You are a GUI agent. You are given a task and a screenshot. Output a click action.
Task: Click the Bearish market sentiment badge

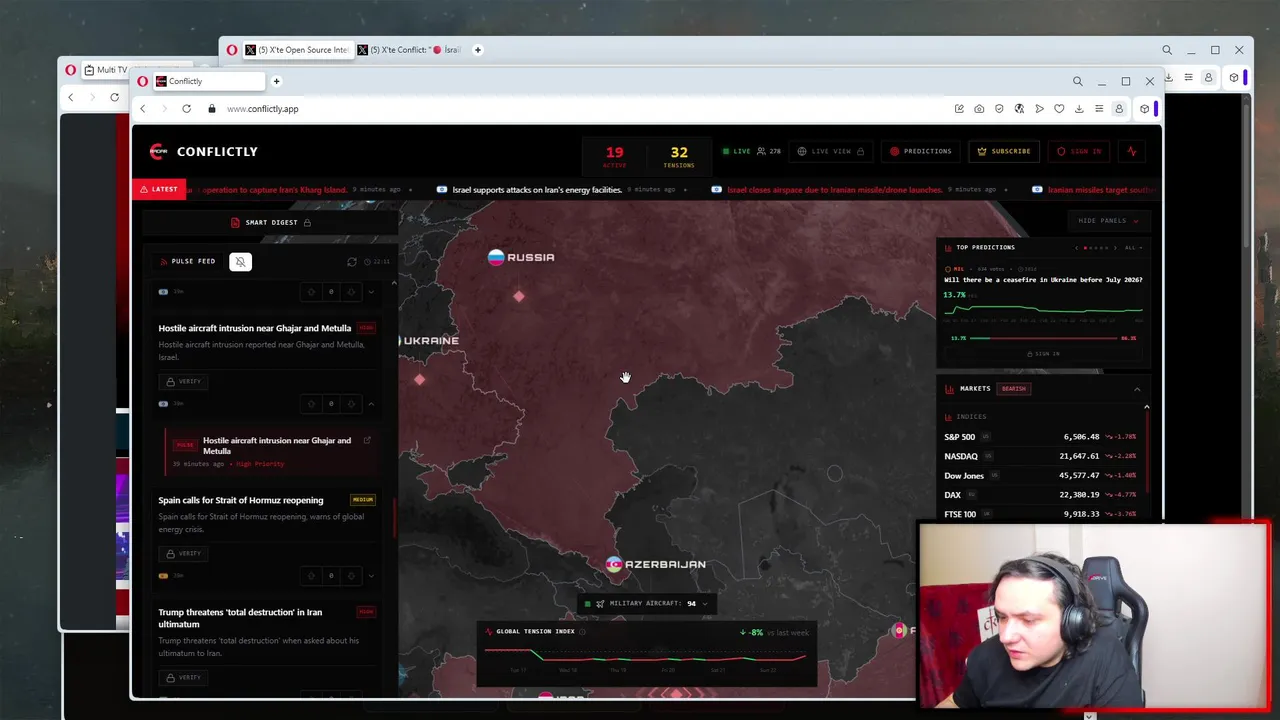pyautogui.click(x=1013, y=389)
